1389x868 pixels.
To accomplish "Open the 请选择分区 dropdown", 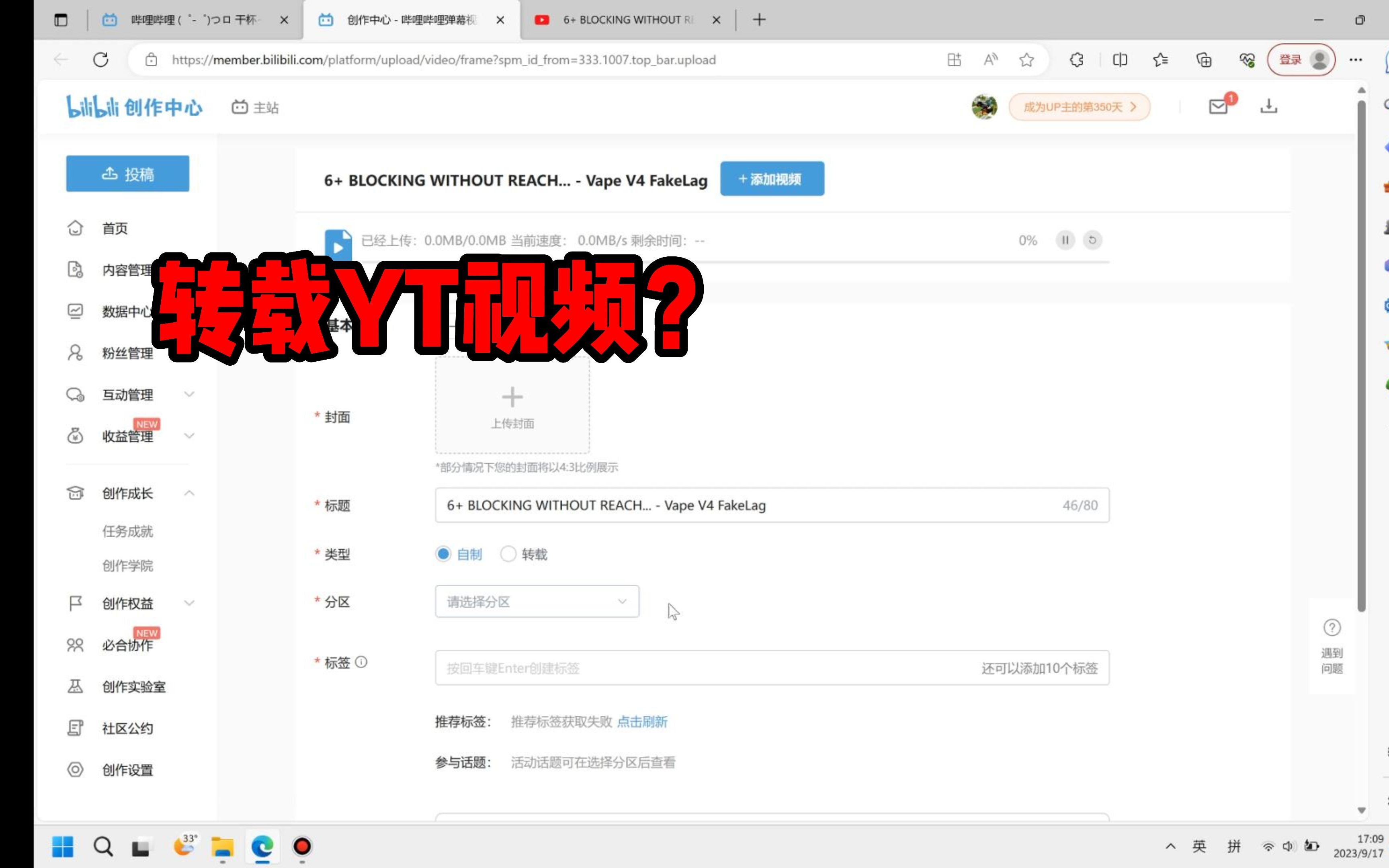I will click(537, 602).
